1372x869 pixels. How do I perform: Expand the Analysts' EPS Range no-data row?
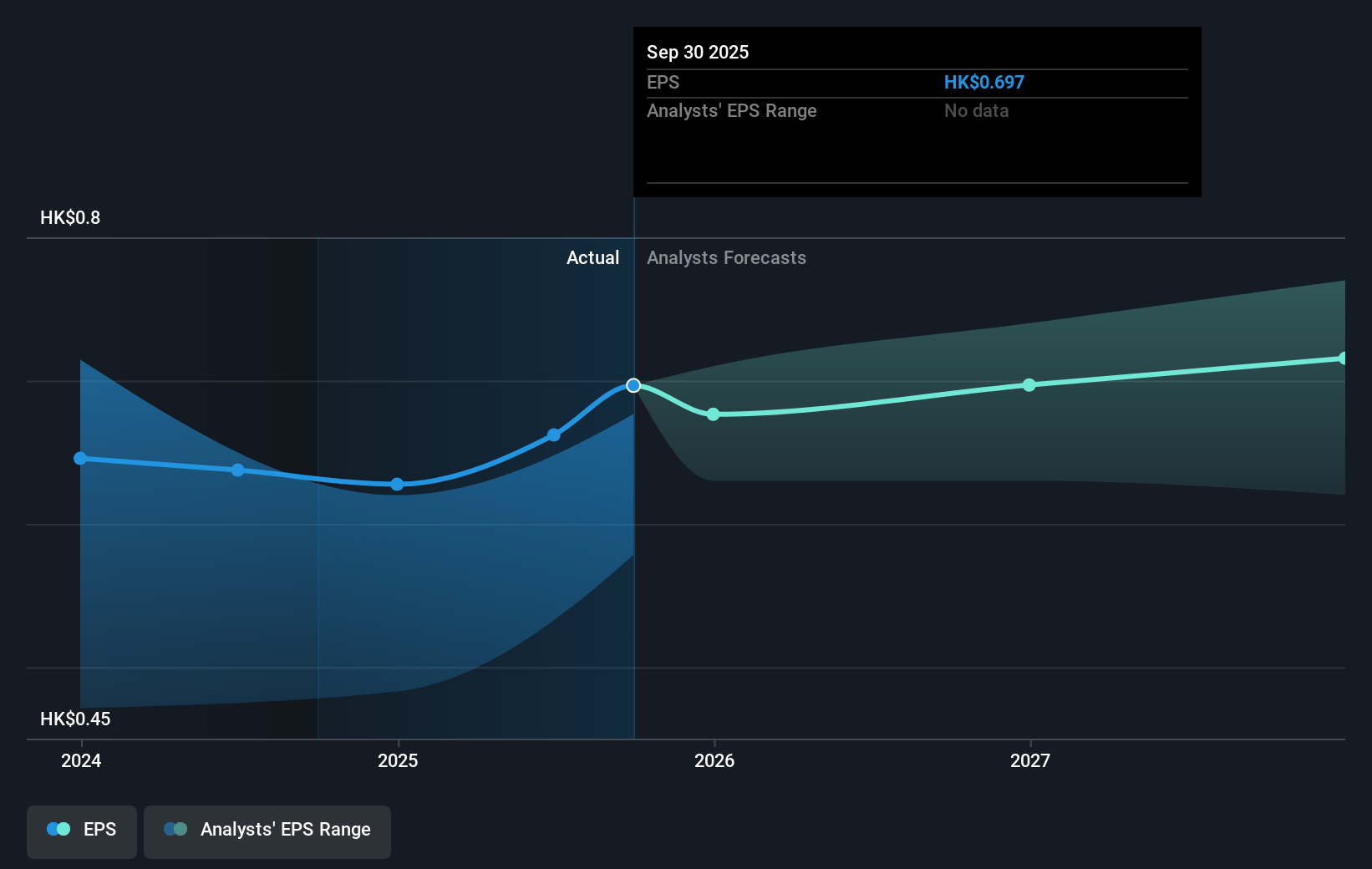point(916,110)
